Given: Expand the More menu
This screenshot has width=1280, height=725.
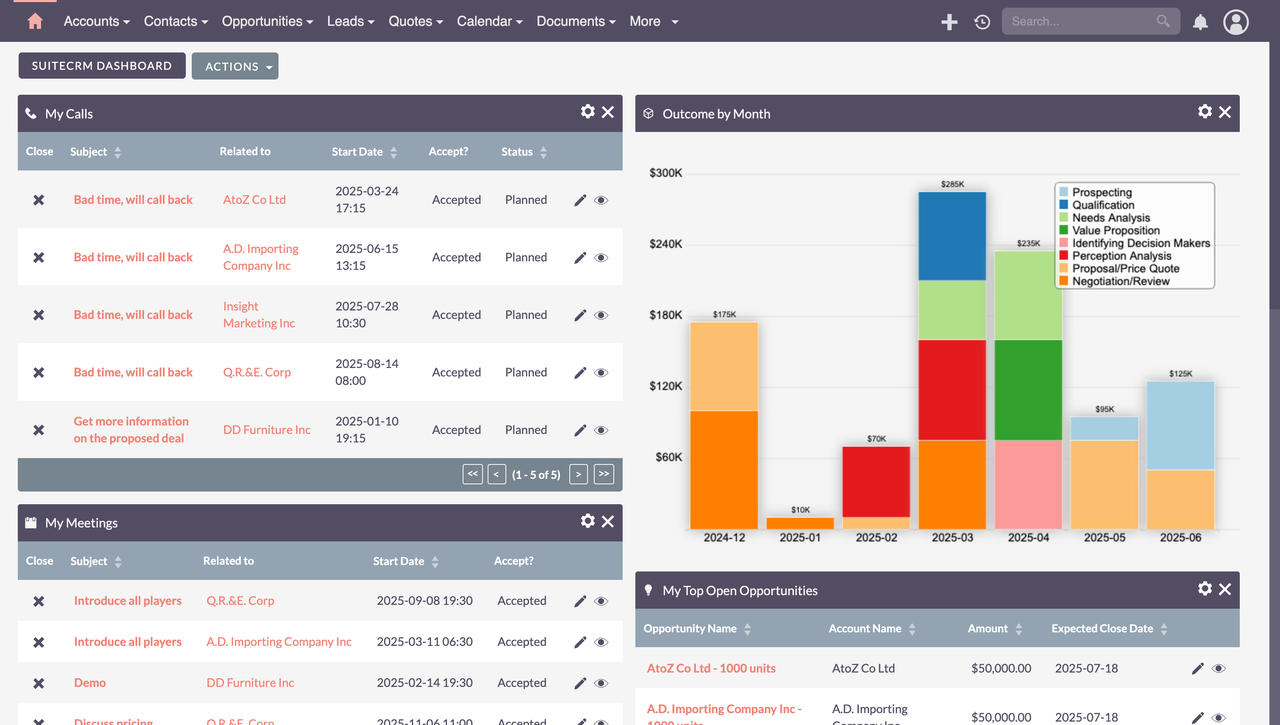Looking at the screenshot, I should point(654,21).
